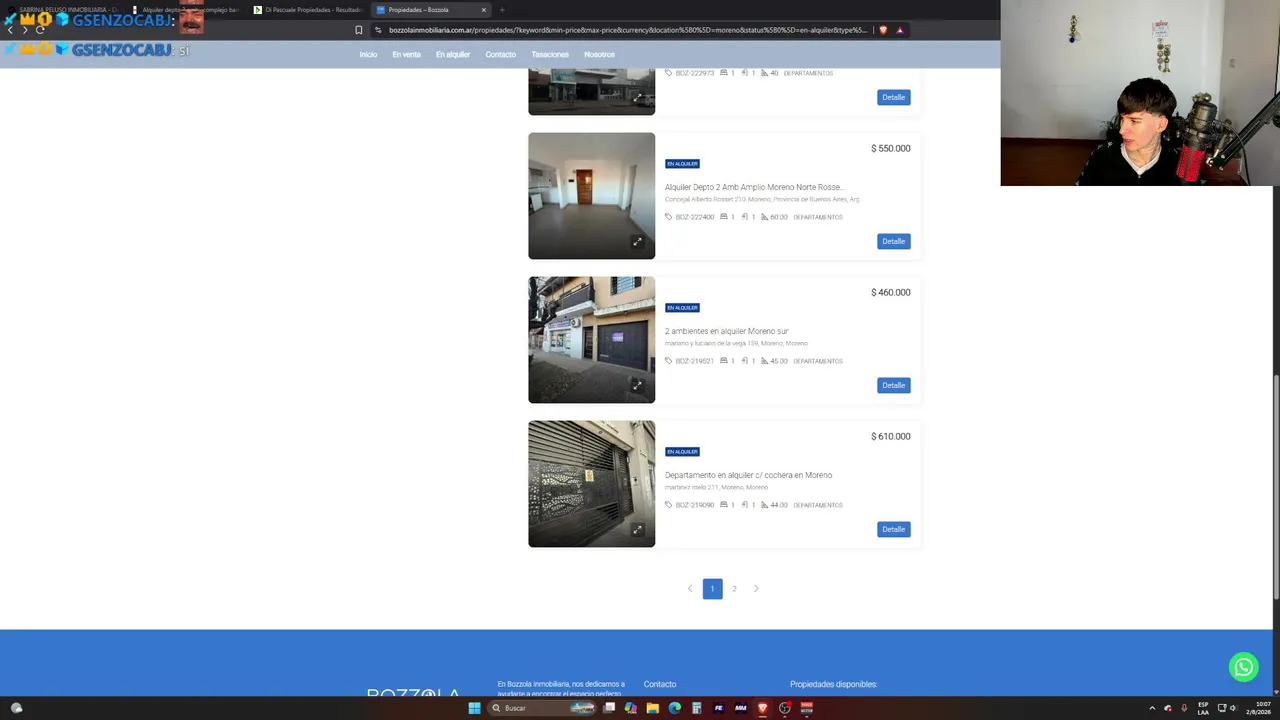This screenshot has width=1280, height=720.
Task: Open listing 'Alquiler Depto 2 Amb Amplio Moreno Norte'
Action: [754, 187]
